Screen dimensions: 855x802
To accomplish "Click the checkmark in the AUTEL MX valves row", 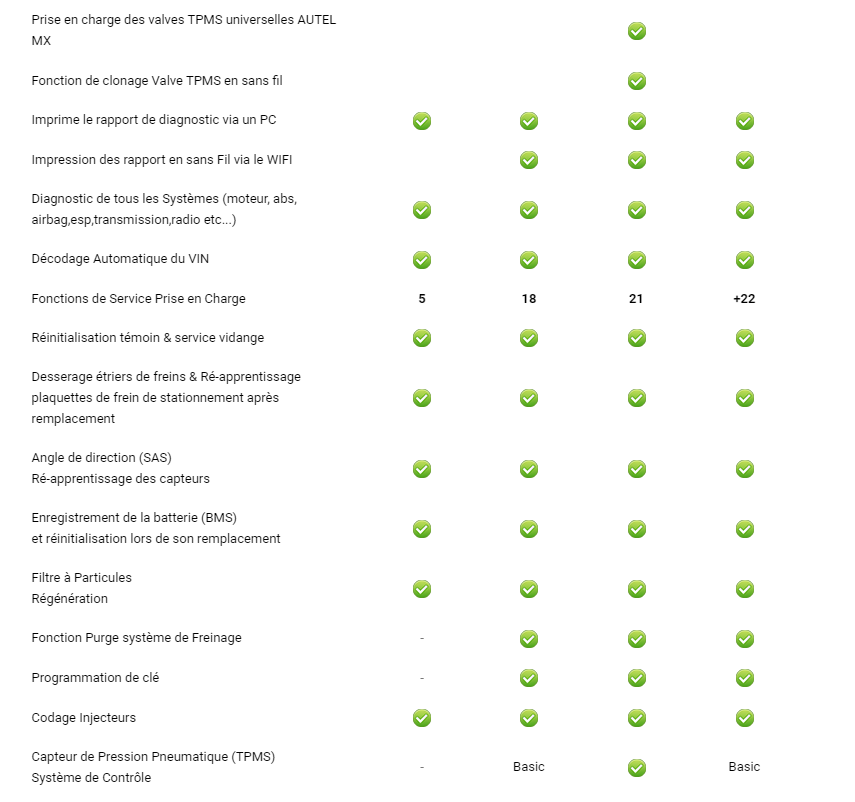I will click(x=637, y=31).
